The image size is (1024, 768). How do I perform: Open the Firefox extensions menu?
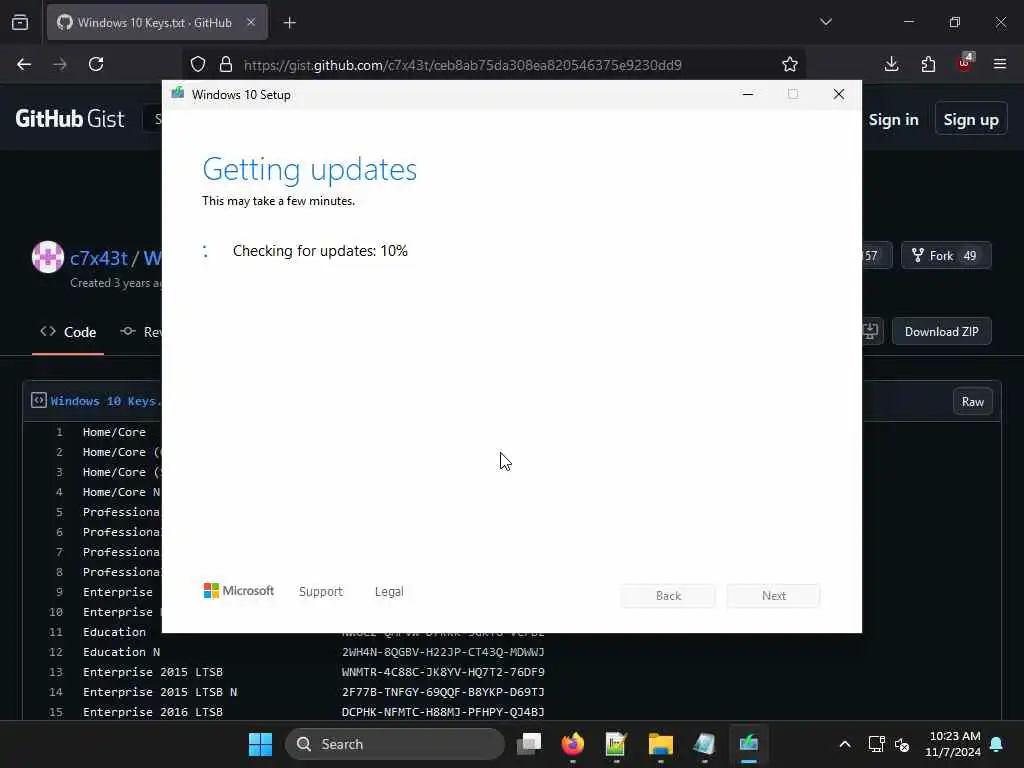pyautogui.click(x=928, y=64)
